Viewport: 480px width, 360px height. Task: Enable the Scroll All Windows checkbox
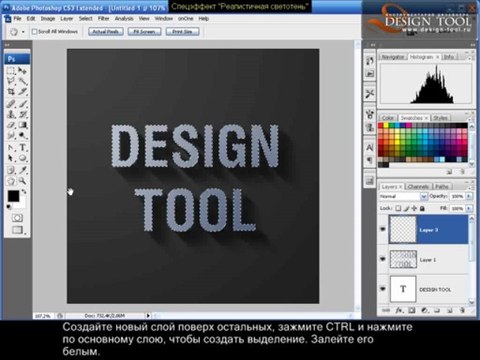(34, 31)
